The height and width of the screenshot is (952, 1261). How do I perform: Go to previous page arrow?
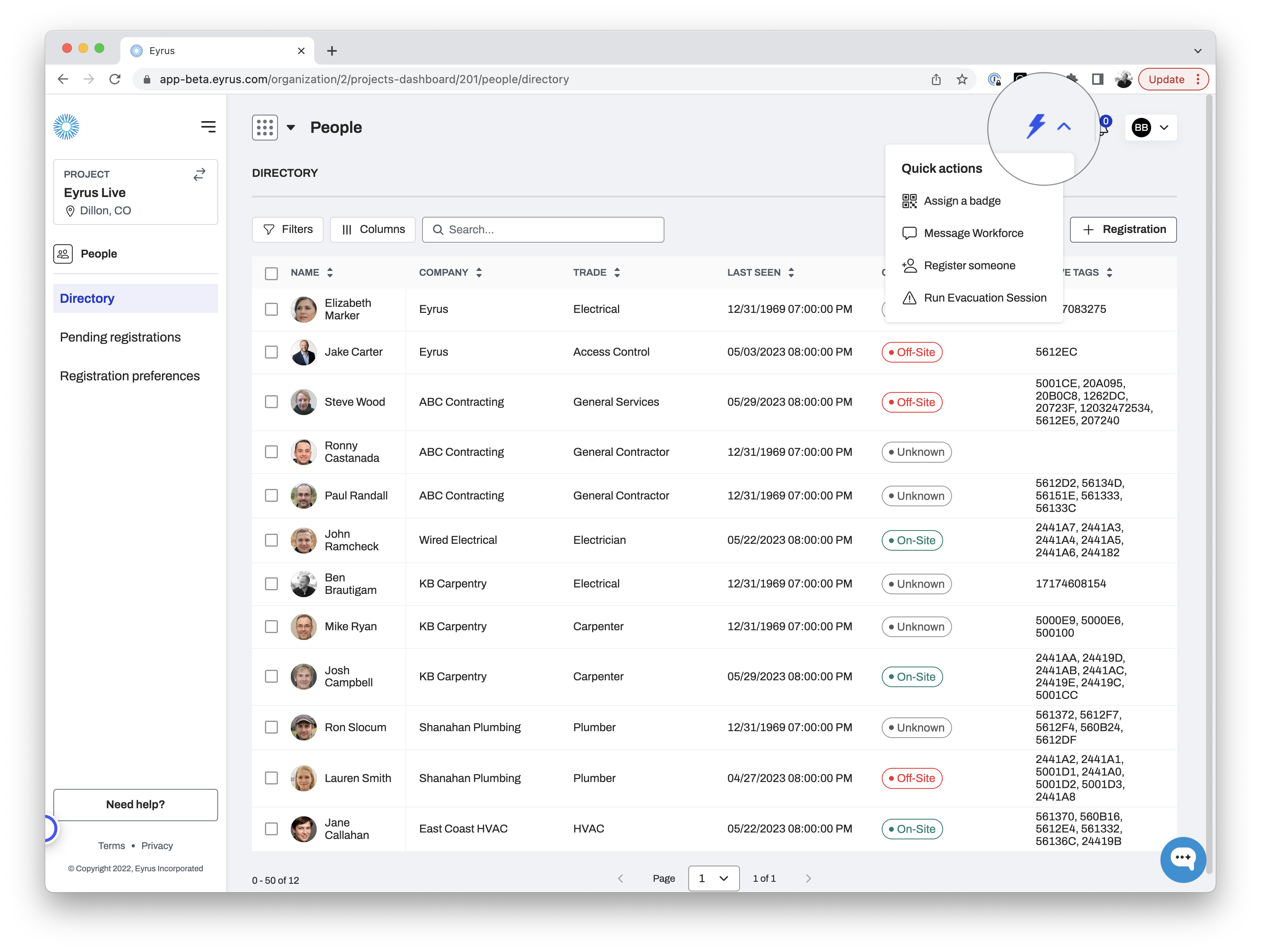[x=620, y=878]
